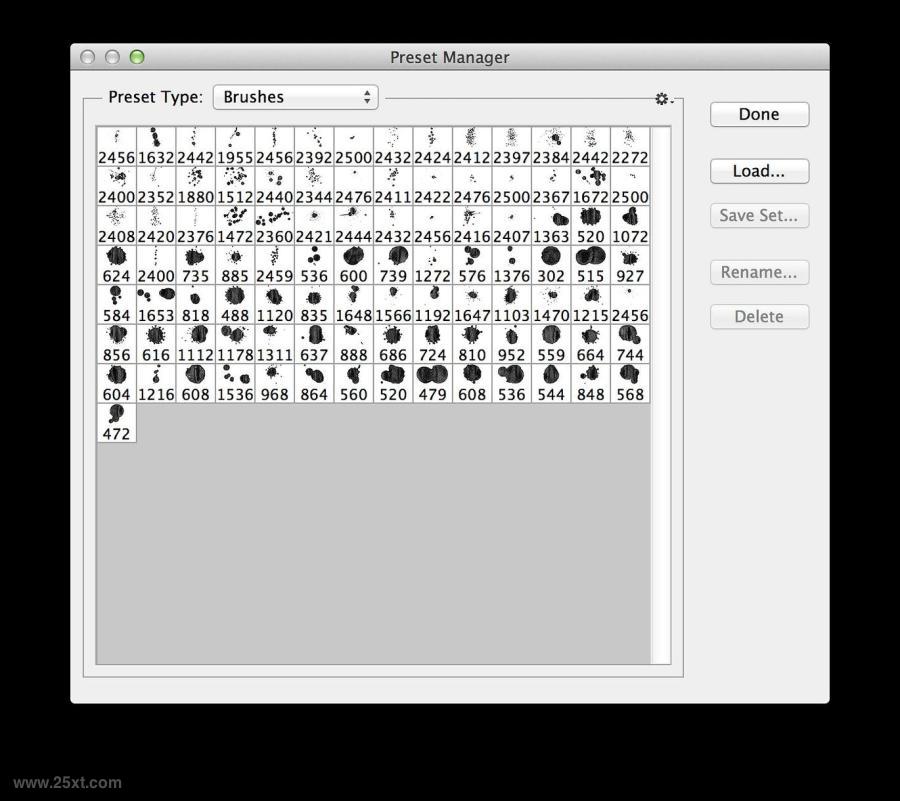The image size is (900, 801).
Task: Click the Done button
Action: [x=759, y=114]
